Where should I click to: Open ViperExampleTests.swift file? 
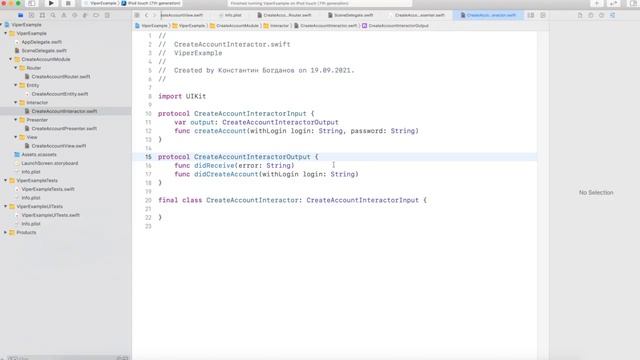48,189
